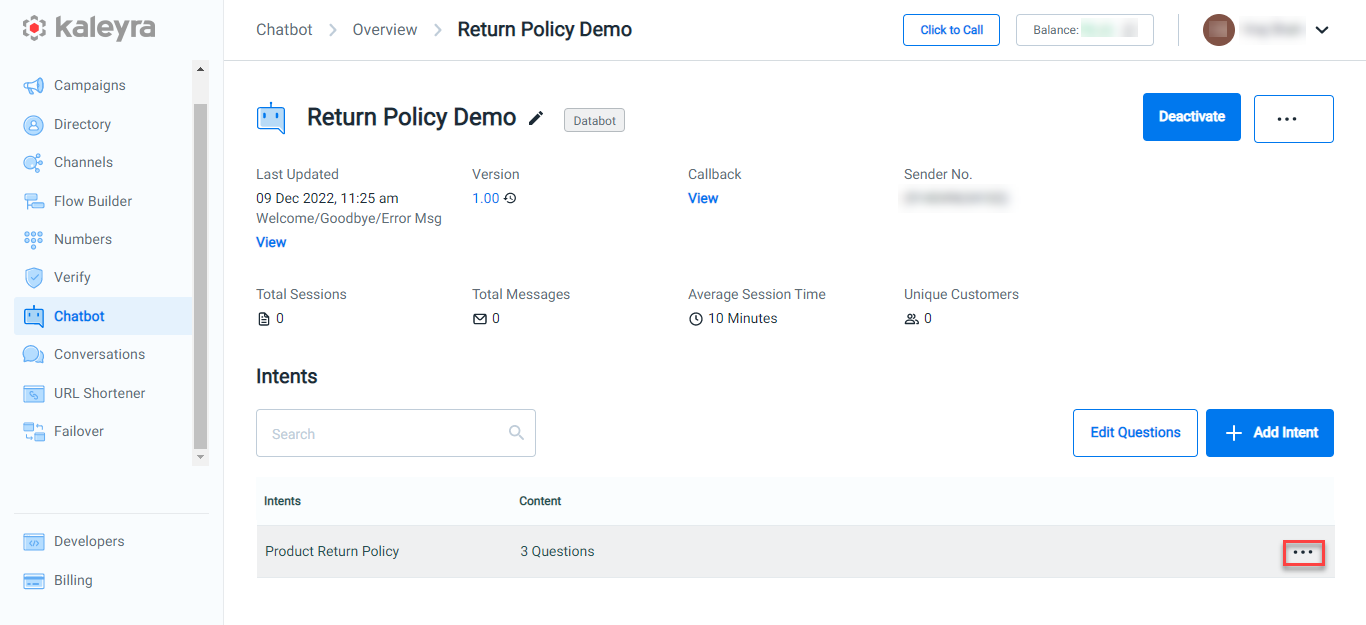
Task: Click the 10 Minutes value
Action: [x=742, y=319]
